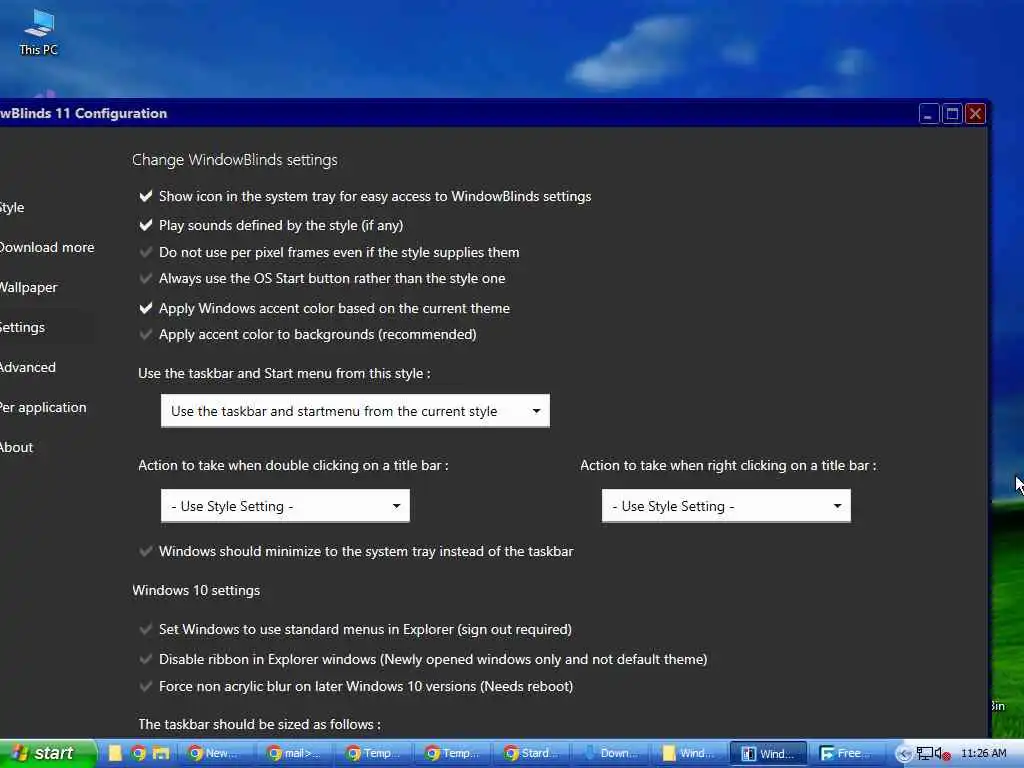1024x768 pixels.
Task: Open the taskbar and startmenu style dropdown
Action: click(355, 411)
